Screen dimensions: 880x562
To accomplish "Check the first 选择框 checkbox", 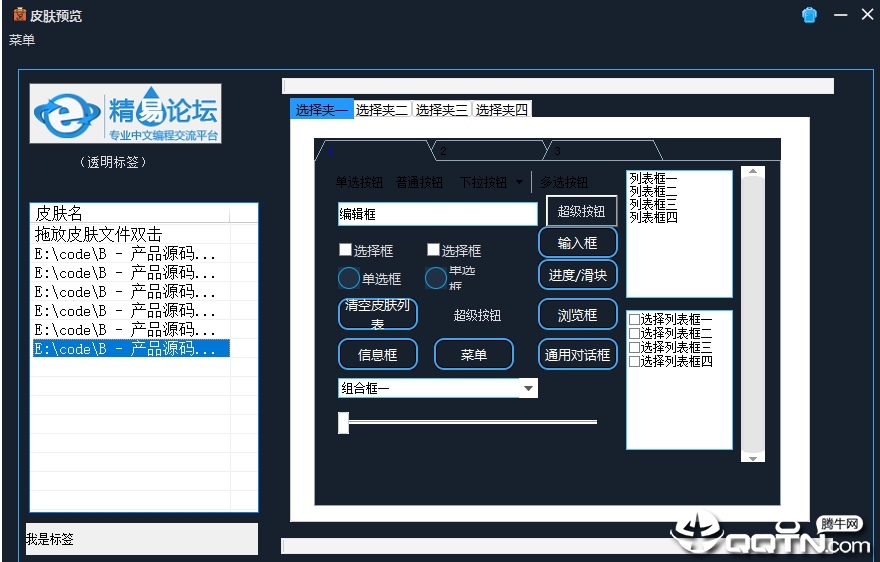I will 346,249.
